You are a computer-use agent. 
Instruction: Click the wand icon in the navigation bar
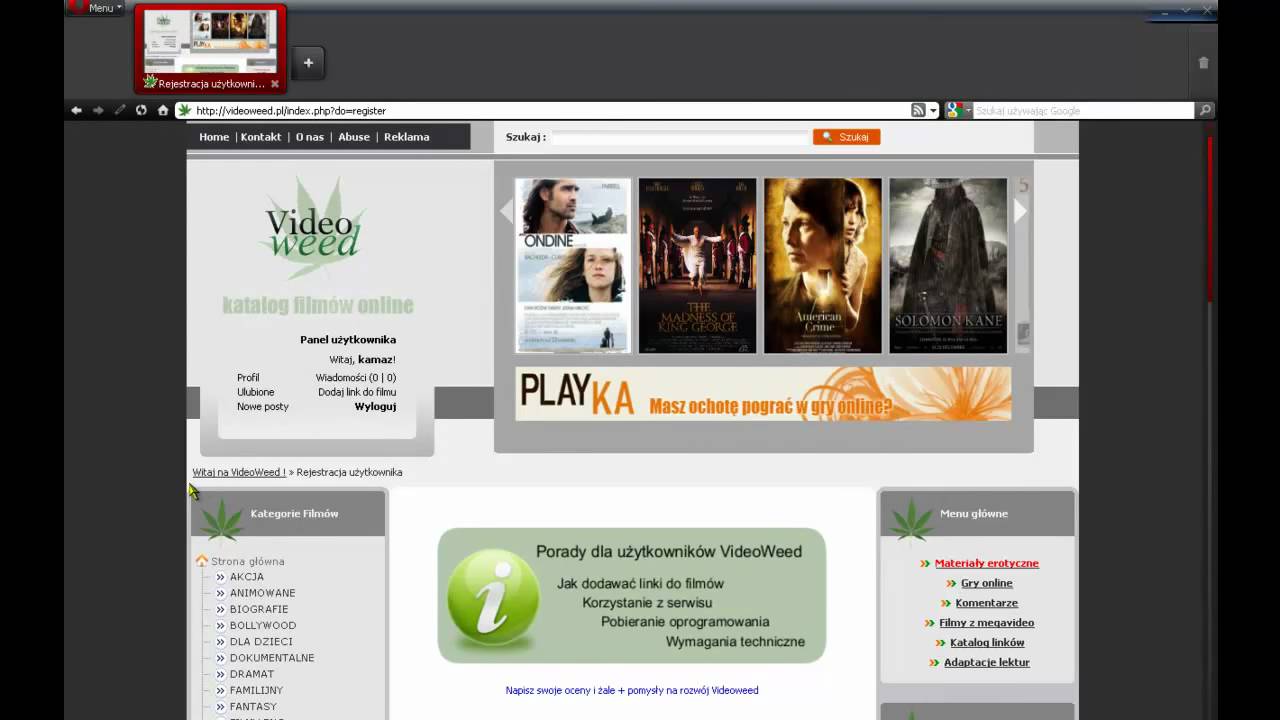point(120,111)
